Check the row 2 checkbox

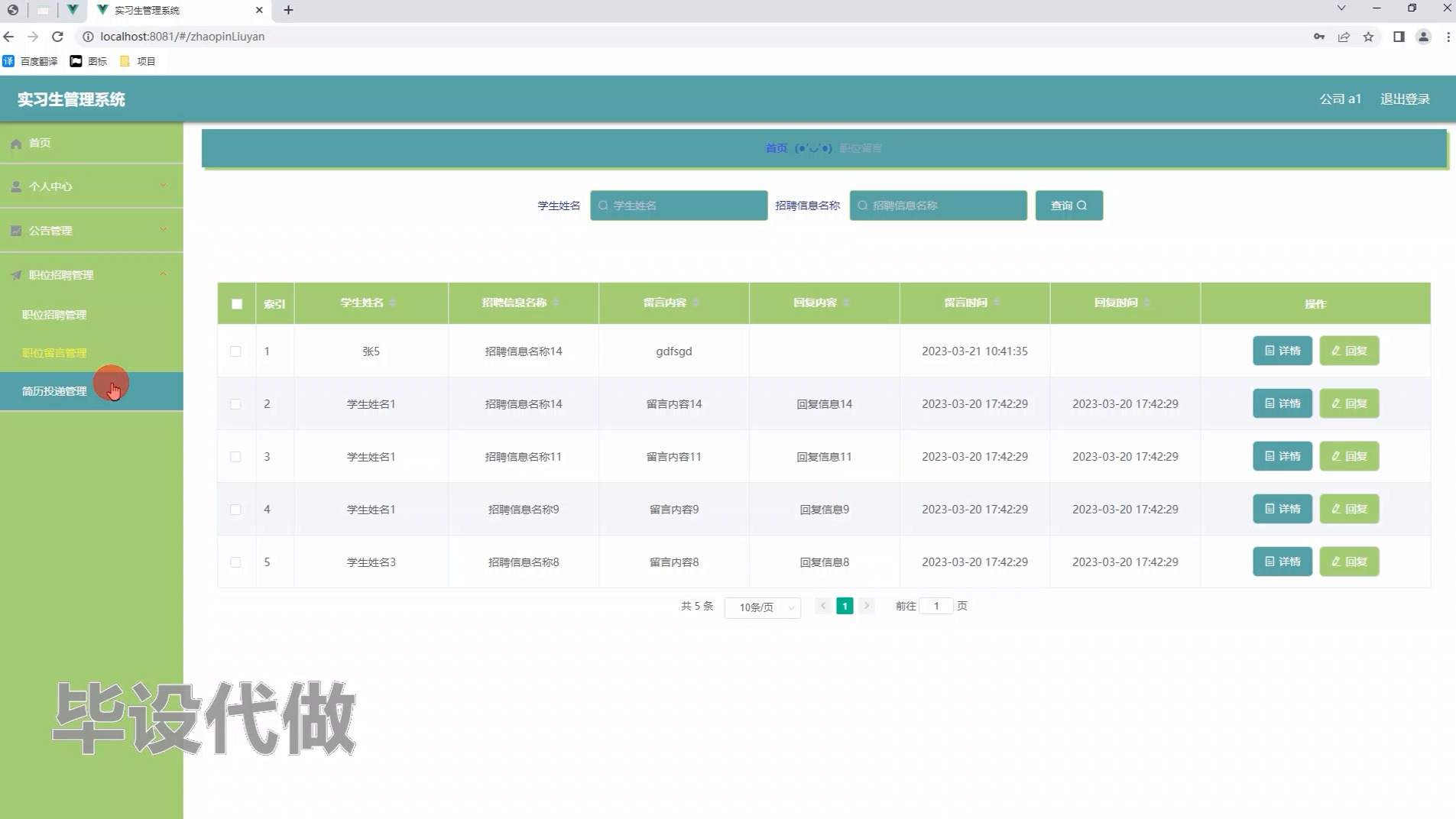235,404
